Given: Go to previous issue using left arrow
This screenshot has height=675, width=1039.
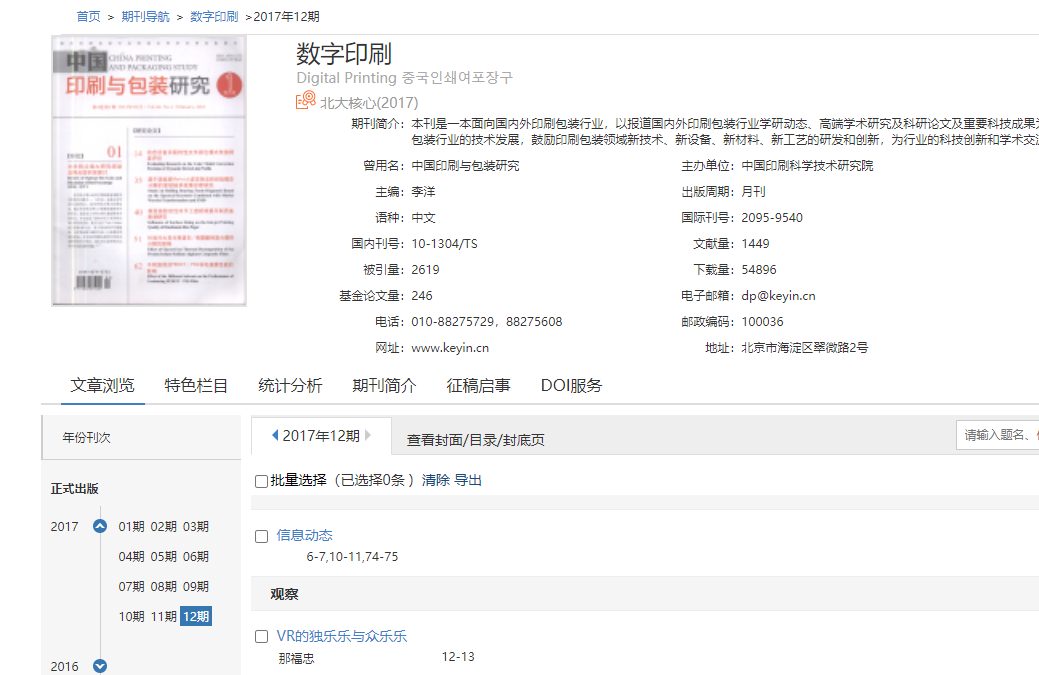Looking at the screenshot, I should [x=275, y=435].
